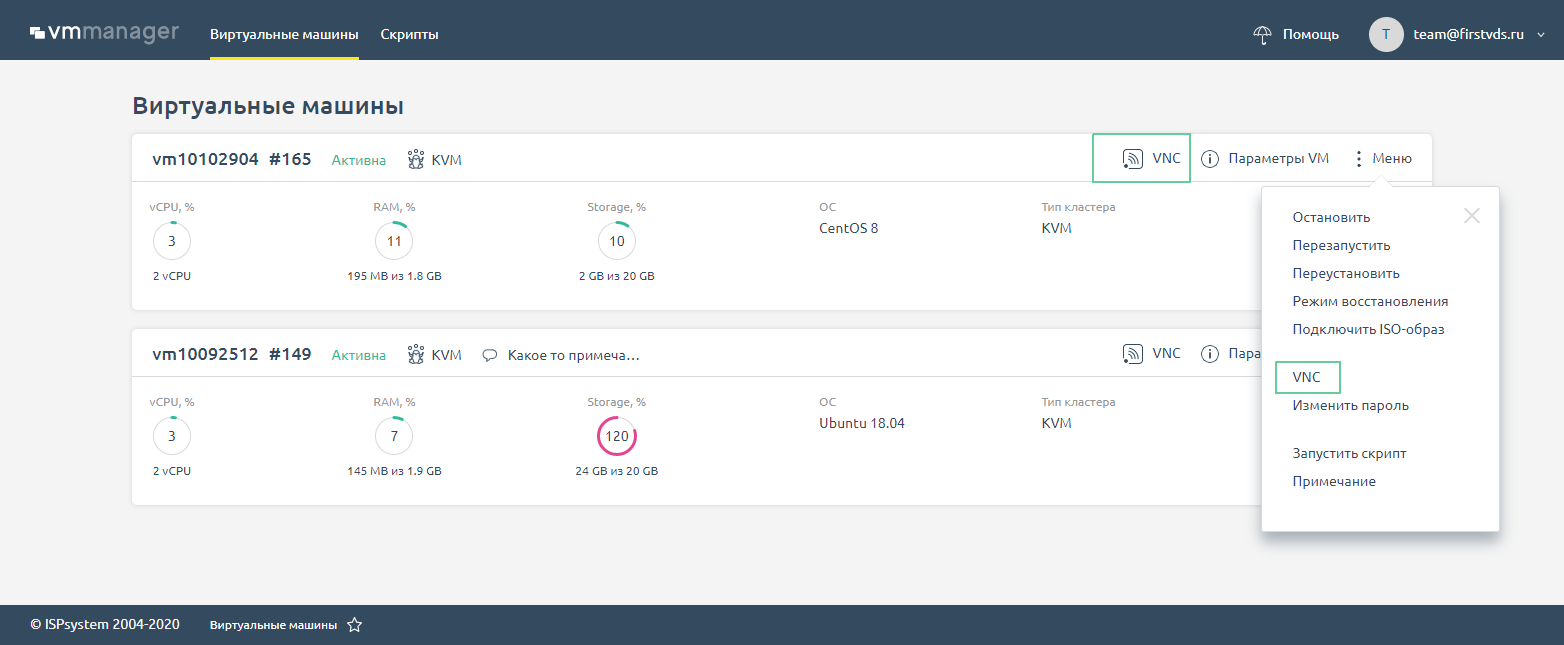Click the info icon for vm10092512 parameters

pos(1210,353)
